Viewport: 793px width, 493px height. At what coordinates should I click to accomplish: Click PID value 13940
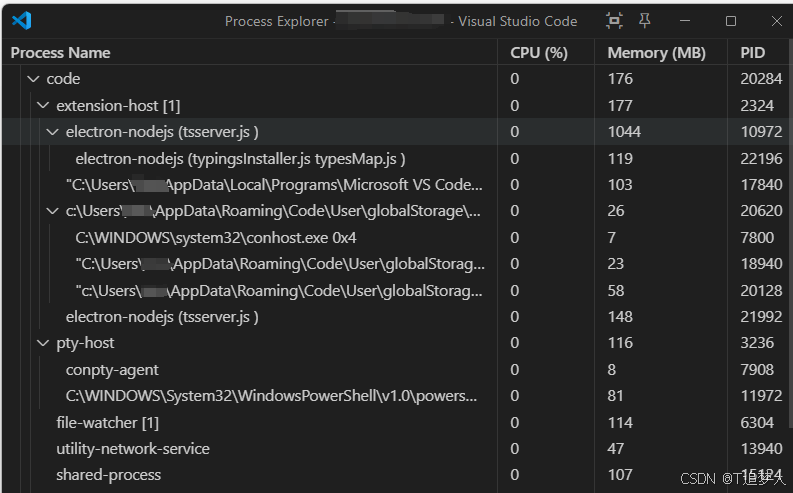pyautogui.click(x=761, y=449)
